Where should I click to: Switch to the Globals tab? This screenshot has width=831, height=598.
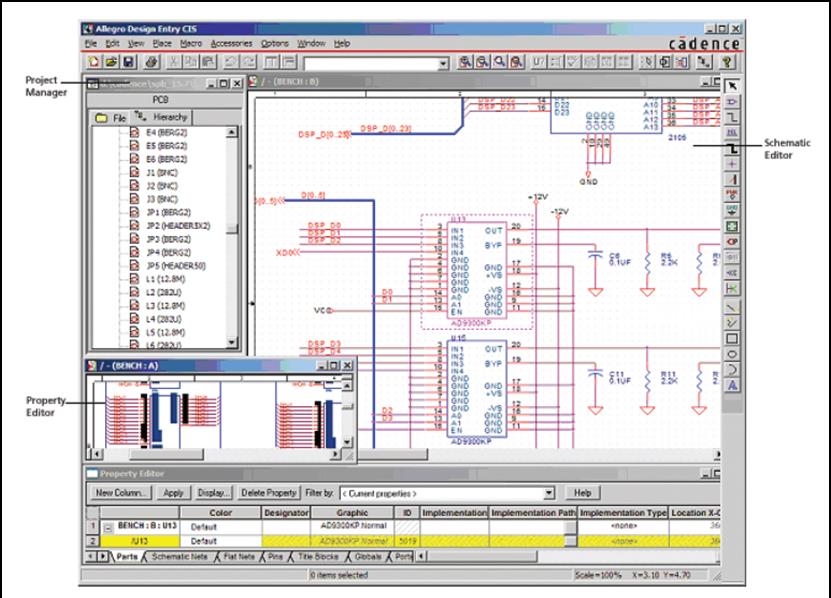368,557
